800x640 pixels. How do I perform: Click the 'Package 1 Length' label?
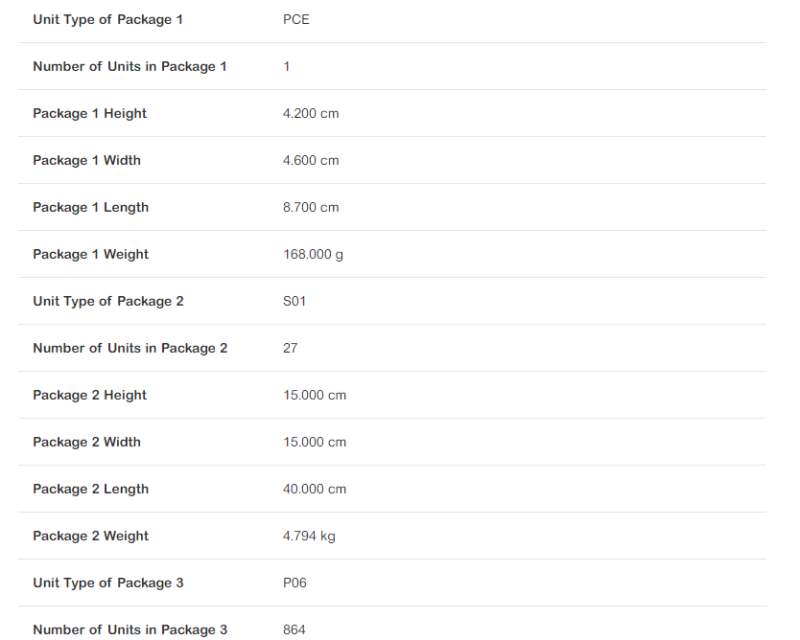[91, 208]
